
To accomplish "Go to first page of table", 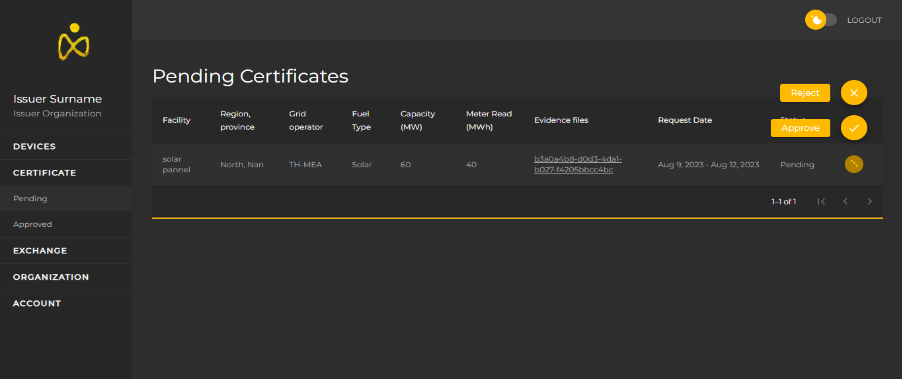I will coord(821,201).
